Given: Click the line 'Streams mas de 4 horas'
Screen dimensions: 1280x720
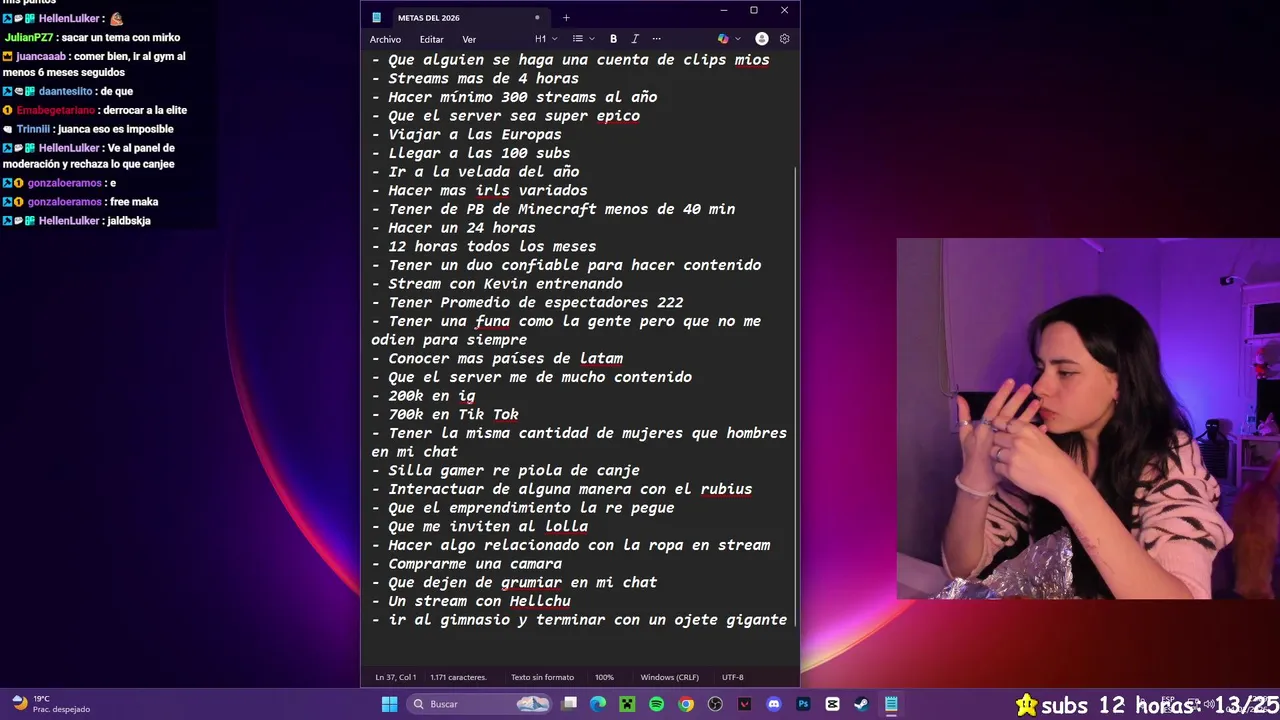Looking at the screenshot, I should tap(475, 78).
